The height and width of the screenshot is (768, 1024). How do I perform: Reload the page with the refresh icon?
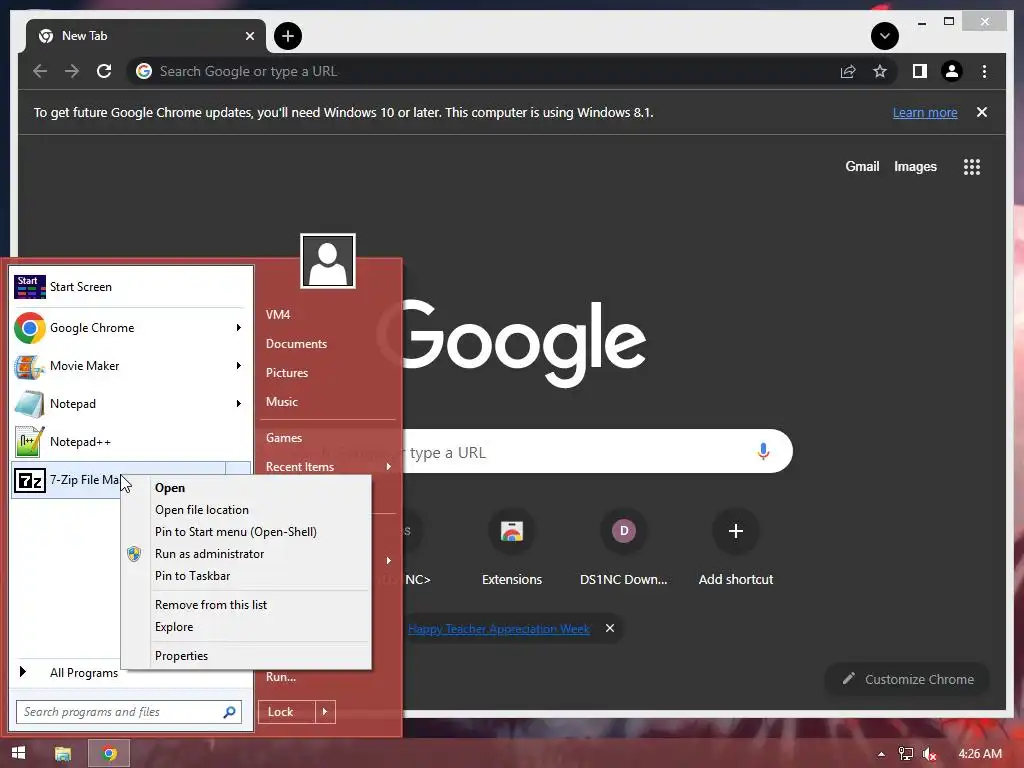(x=104, y=71)
